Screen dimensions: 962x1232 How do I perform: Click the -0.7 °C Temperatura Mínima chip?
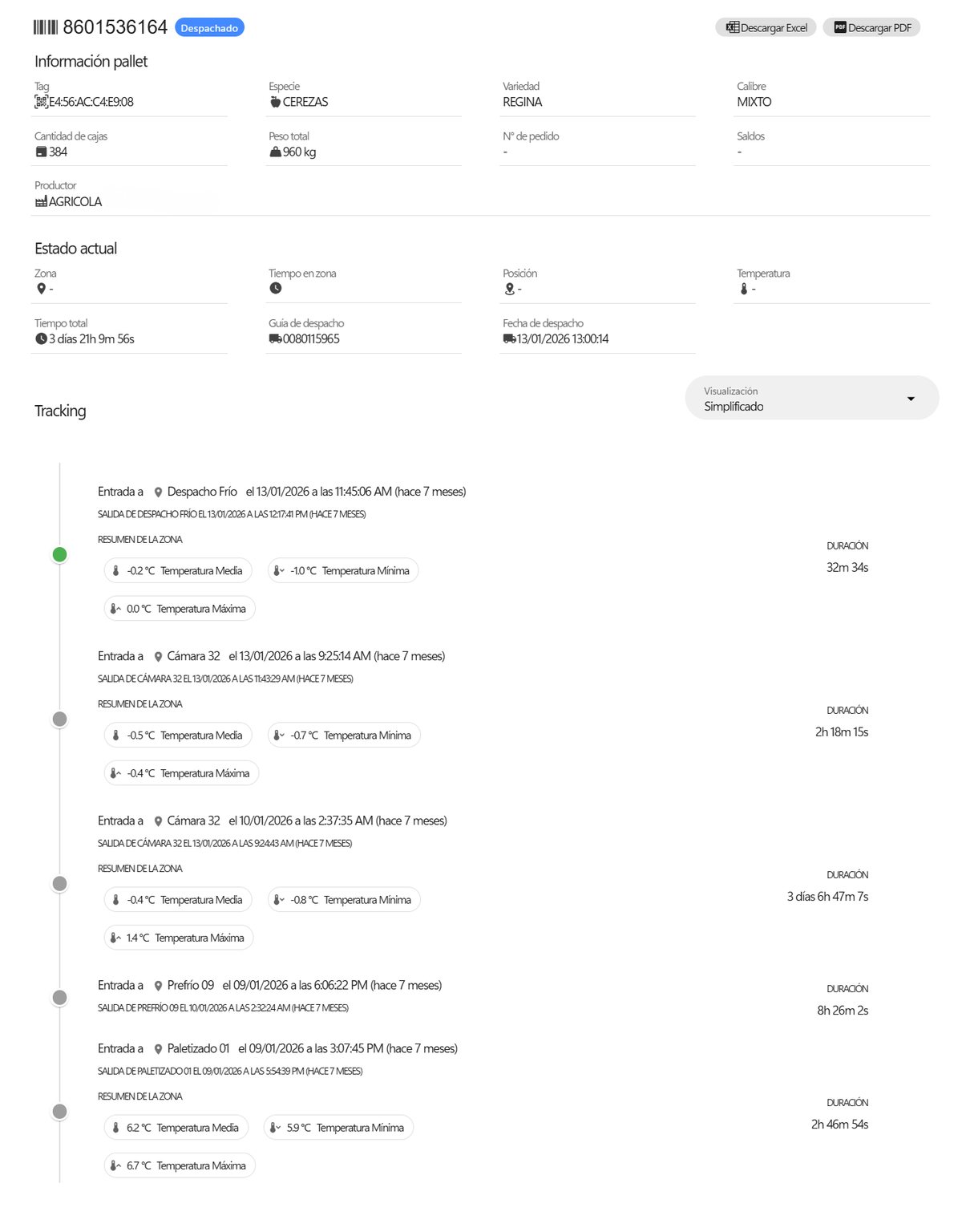coord(344,736)
